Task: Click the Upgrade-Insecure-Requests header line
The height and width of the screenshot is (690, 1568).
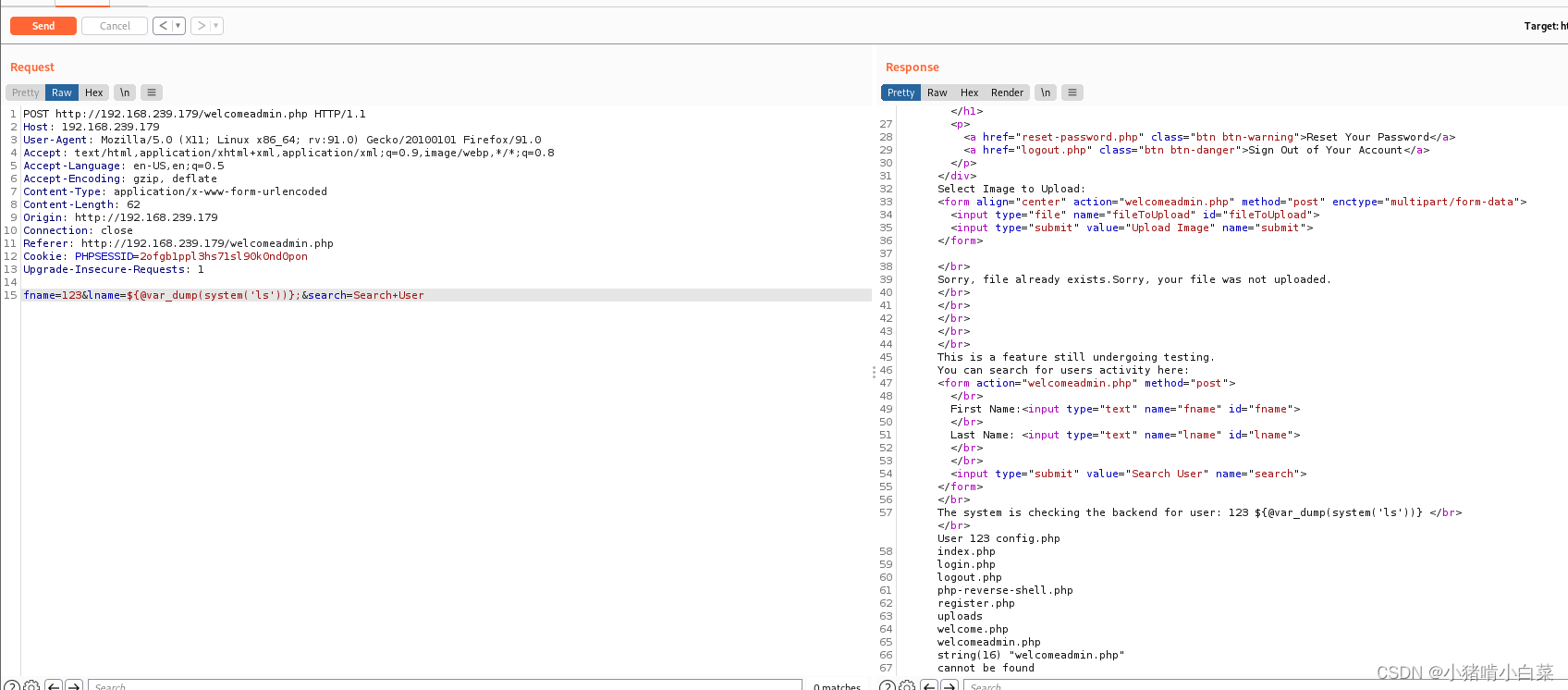Action: tap(114, 269)
